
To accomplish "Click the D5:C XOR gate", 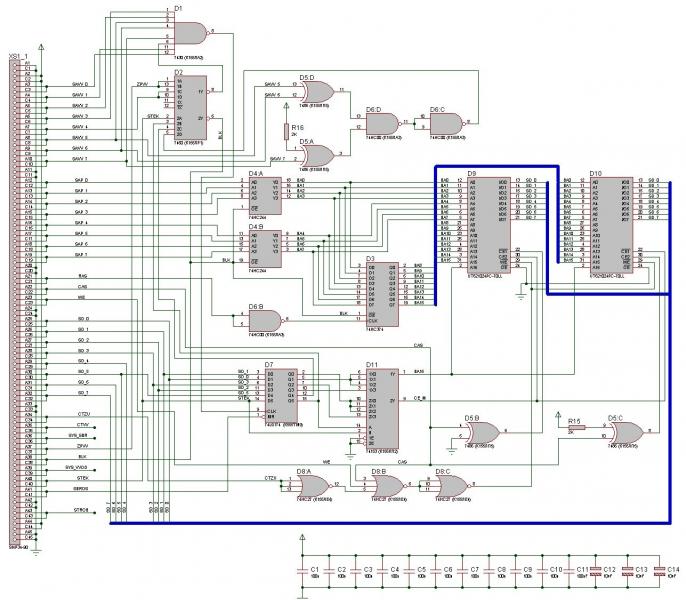I will tap(630, 431).
